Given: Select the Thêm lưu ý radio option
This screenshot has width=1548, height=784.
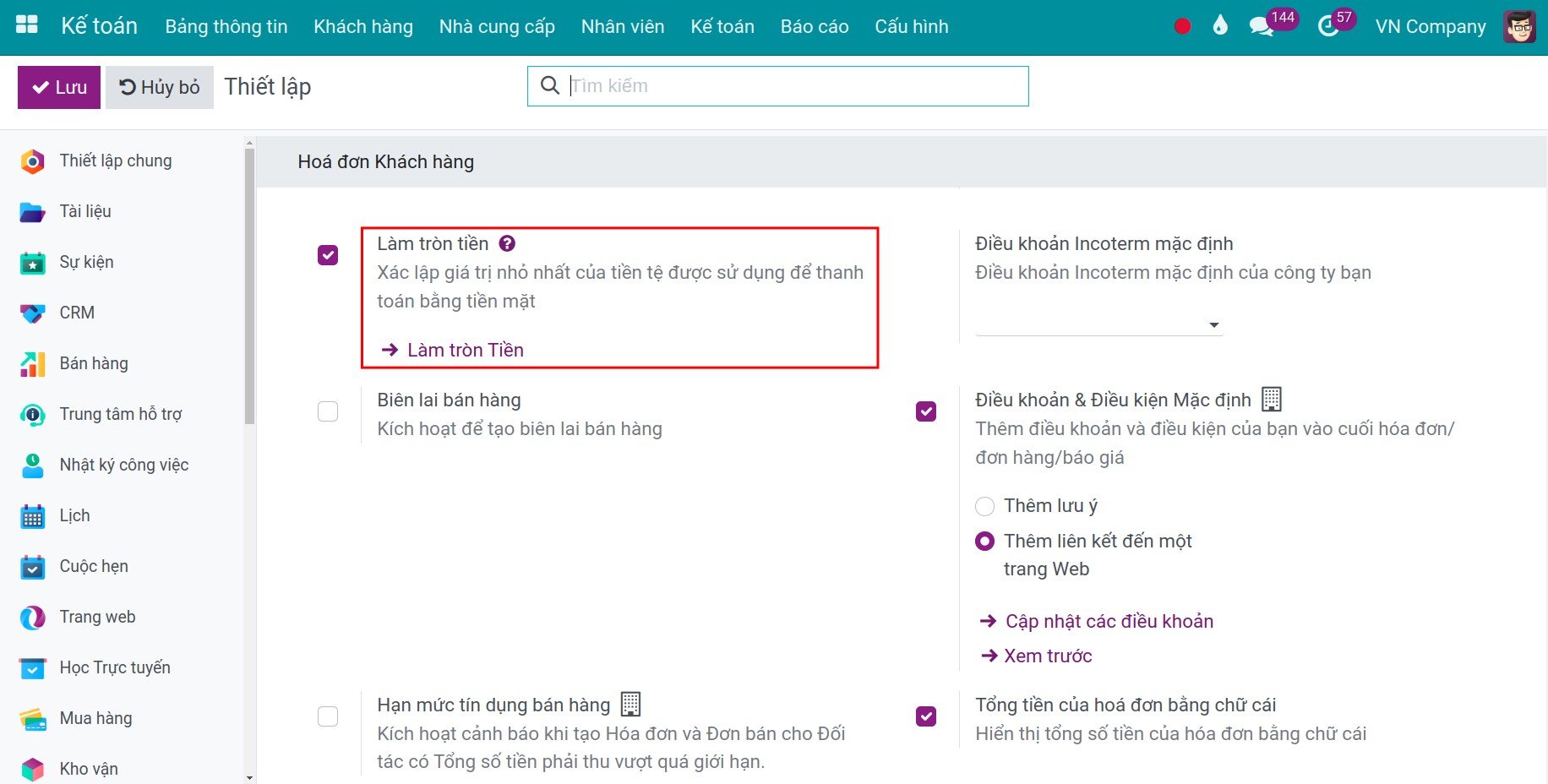Looking at the screenshot, I should [x=984, y=506].
